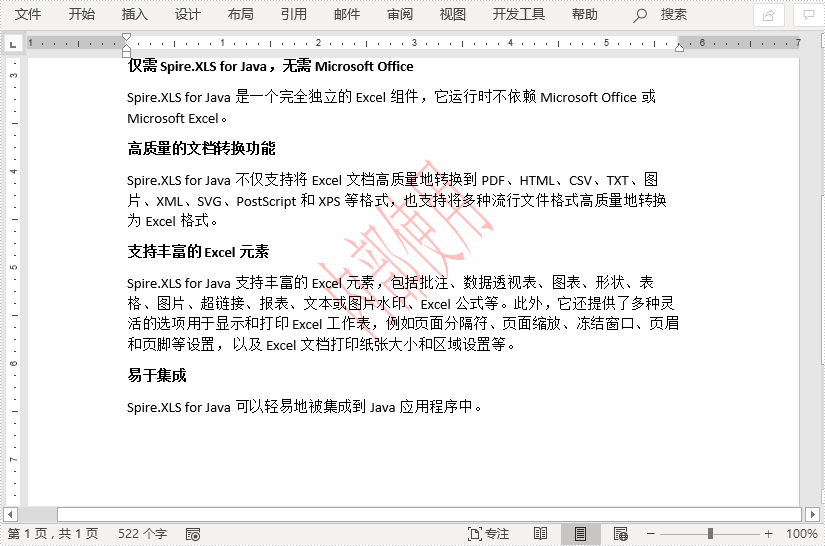825x546 pixels.
Task: Click text 'Microsoft Excel。'
Action: coord(177,118)
